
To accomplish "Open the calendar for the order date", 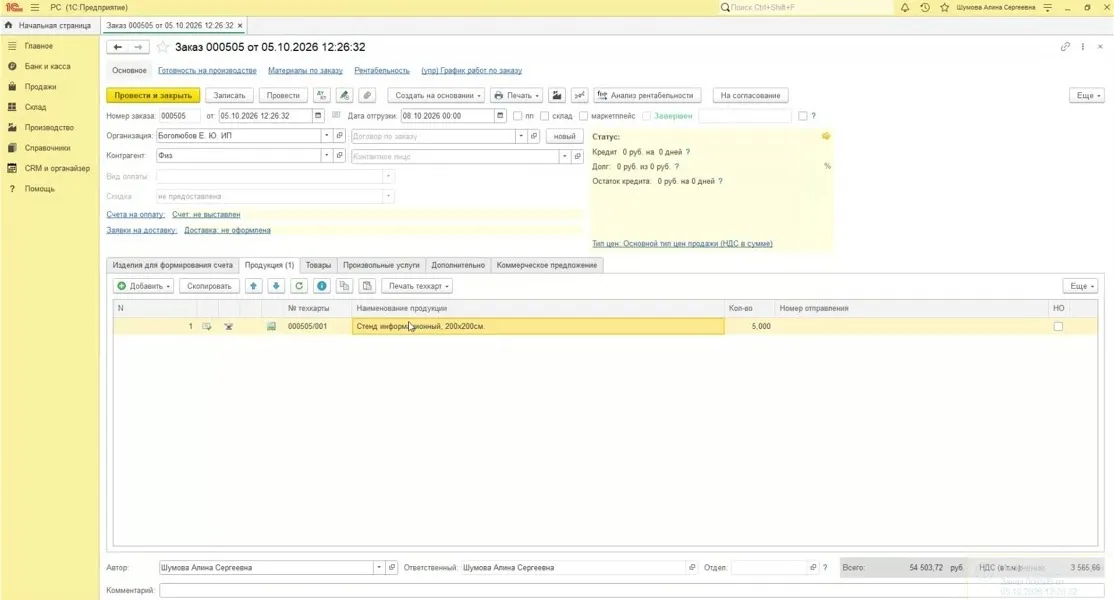I will pyautogui.click(x=318, y=116).
